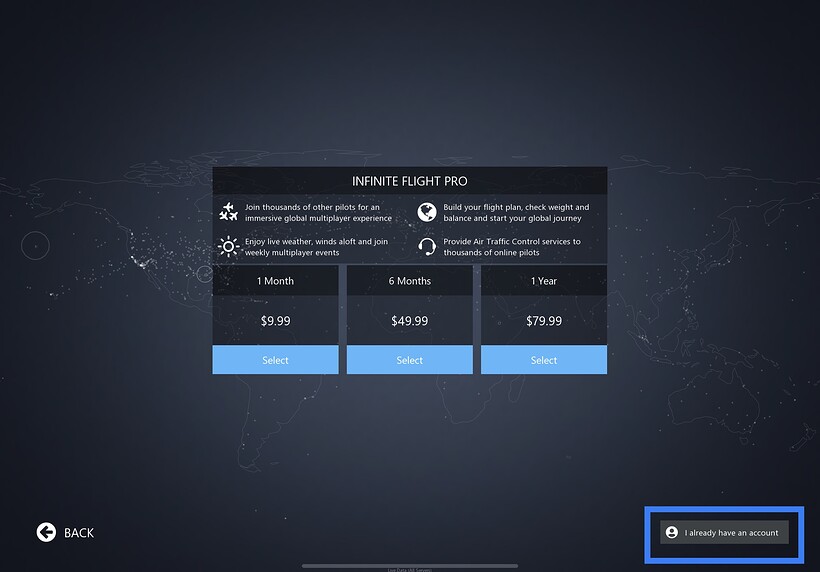Click the $49.99 price
This screenshot has height=572, width=820.
(409, 321)
